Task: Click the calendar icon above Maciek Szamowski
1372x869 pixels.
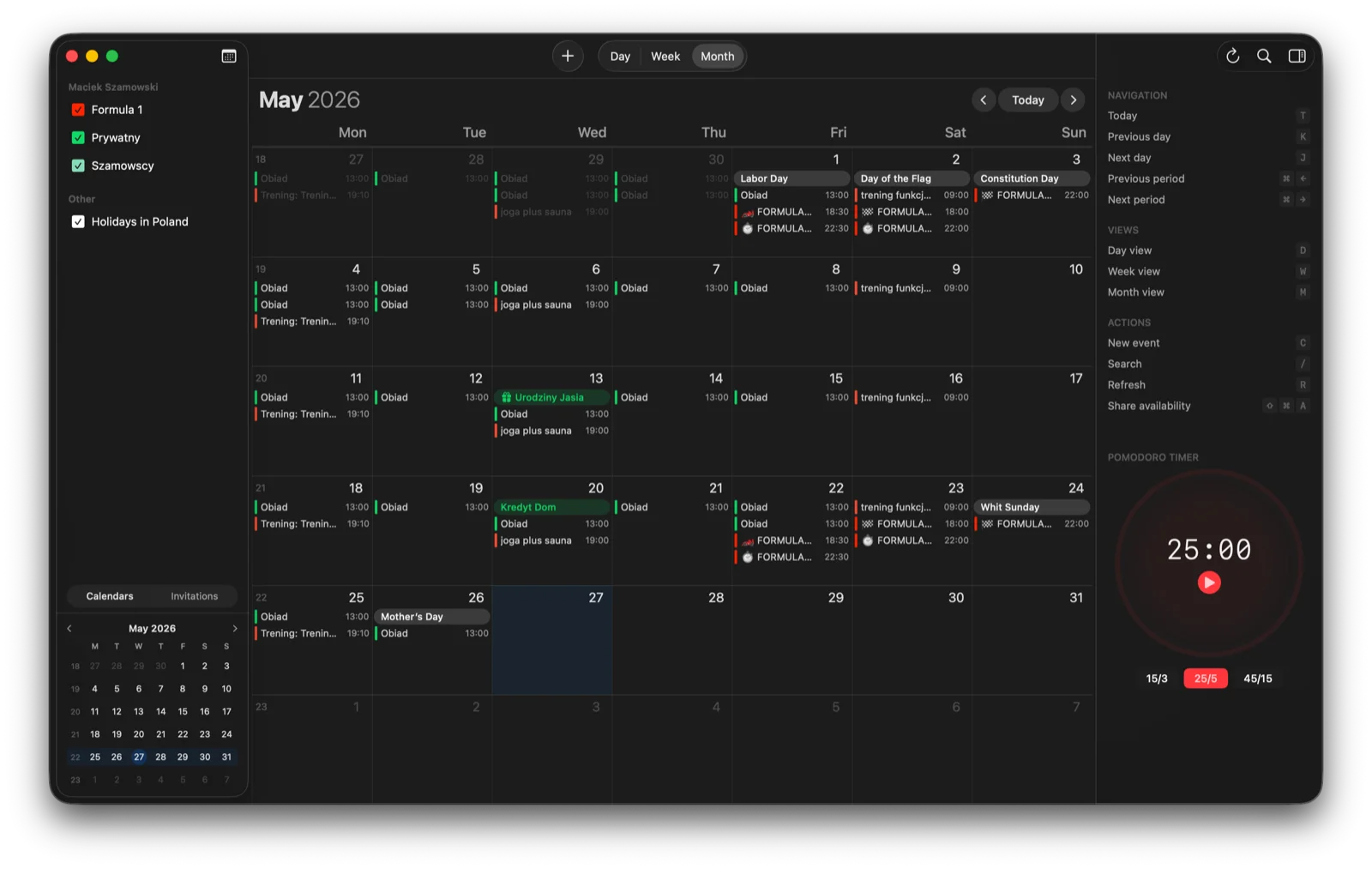Action: point(228,55)
